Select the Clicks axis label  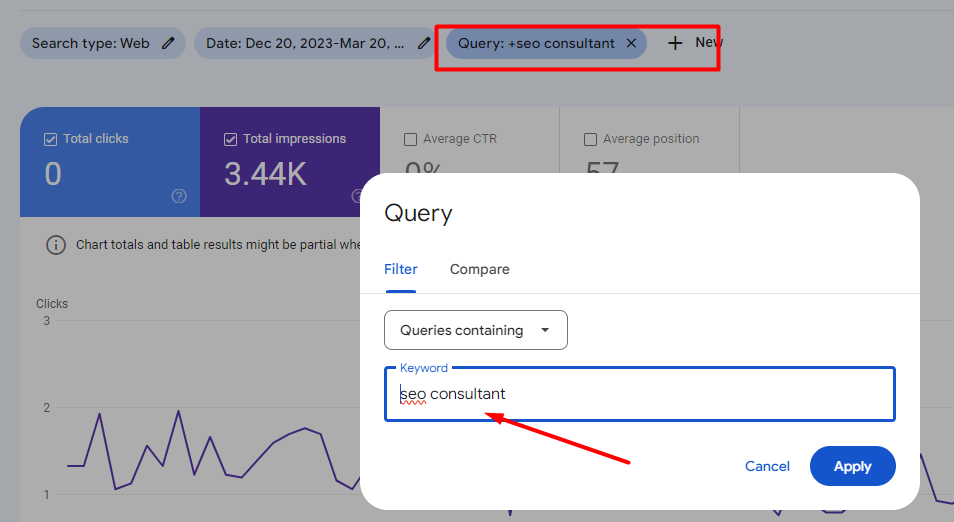(x=52, y=304)
